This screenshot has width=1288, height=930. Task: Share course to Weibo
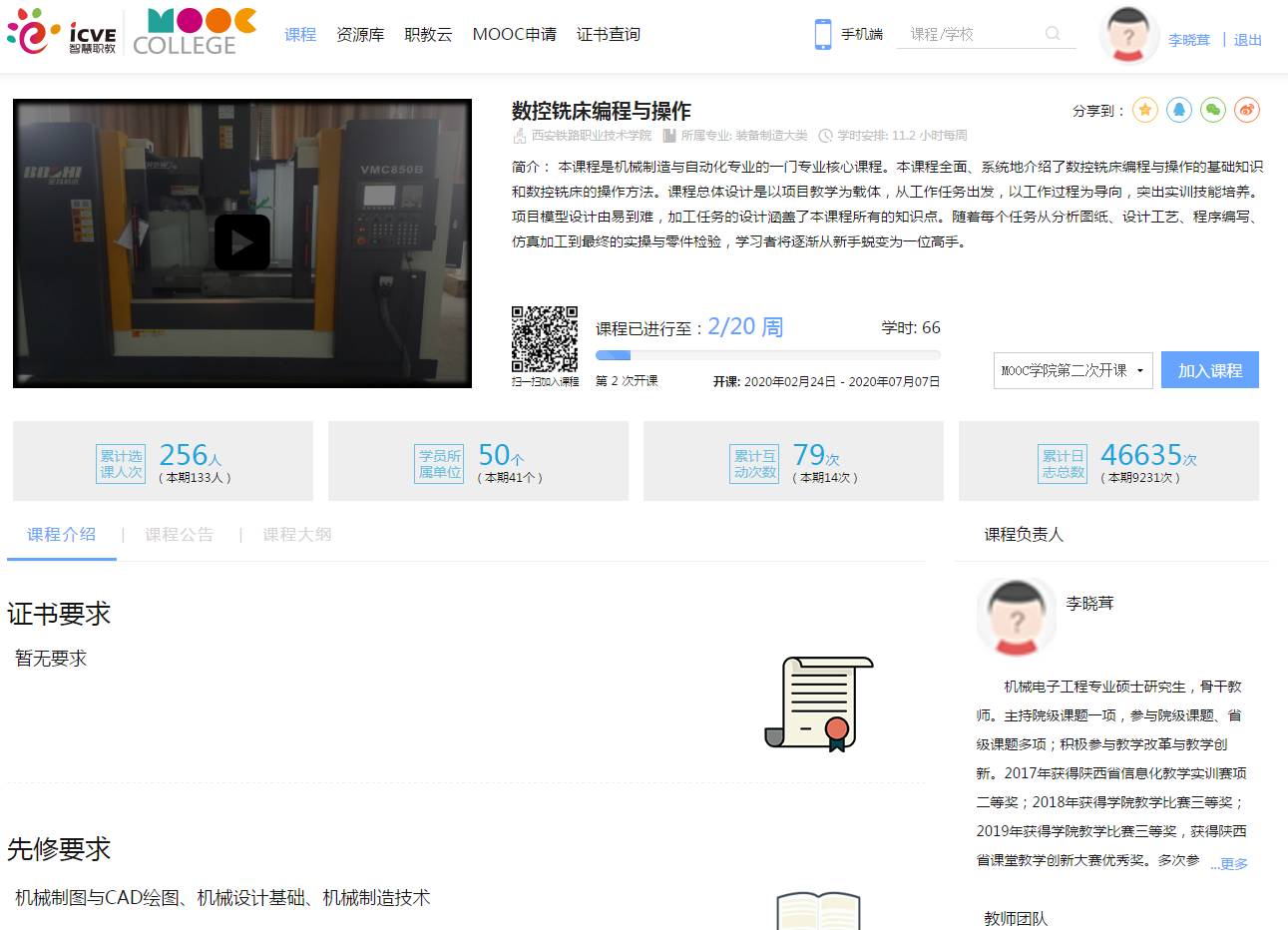(x=1246, y=110)
